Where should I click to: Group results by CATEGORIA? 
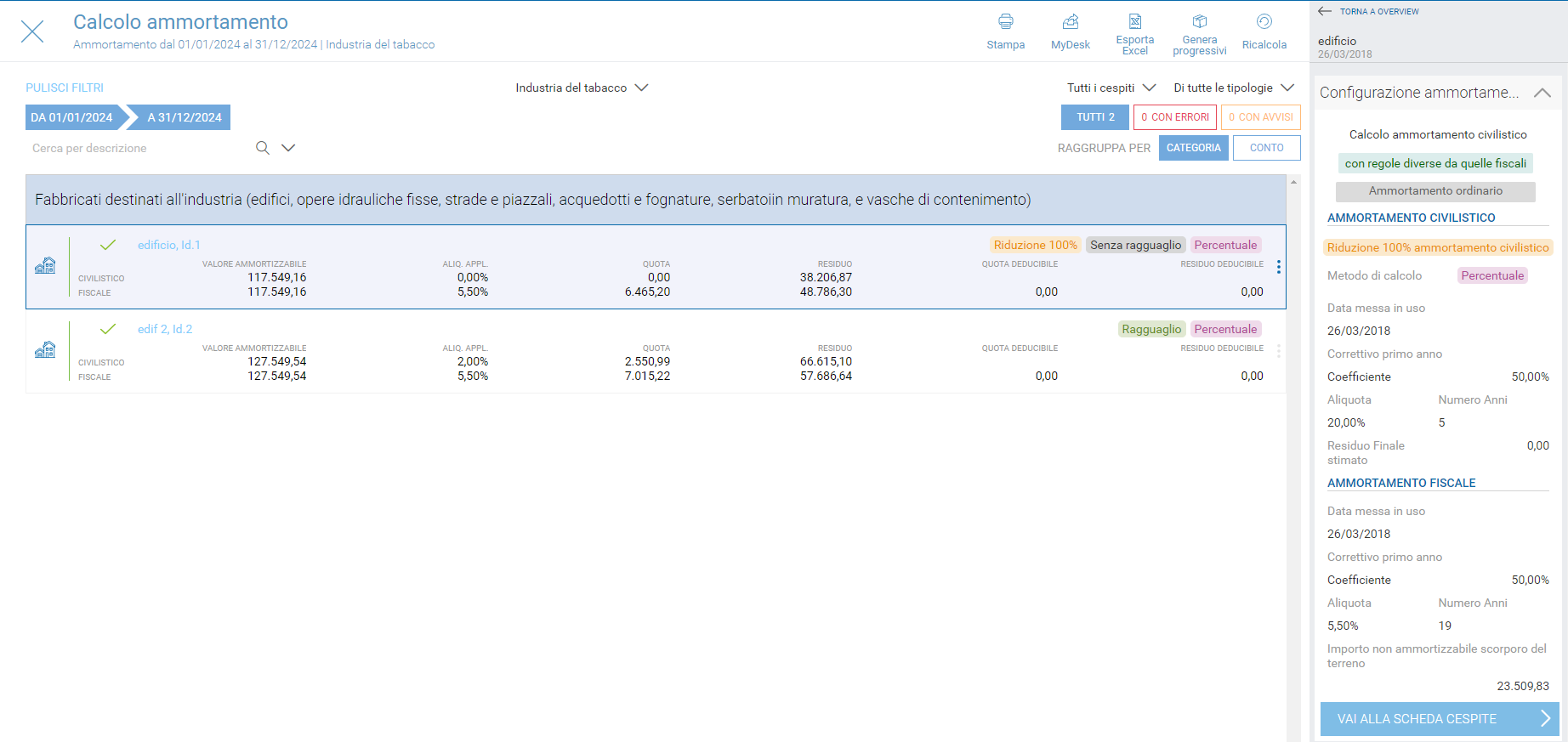[1193, 148]
